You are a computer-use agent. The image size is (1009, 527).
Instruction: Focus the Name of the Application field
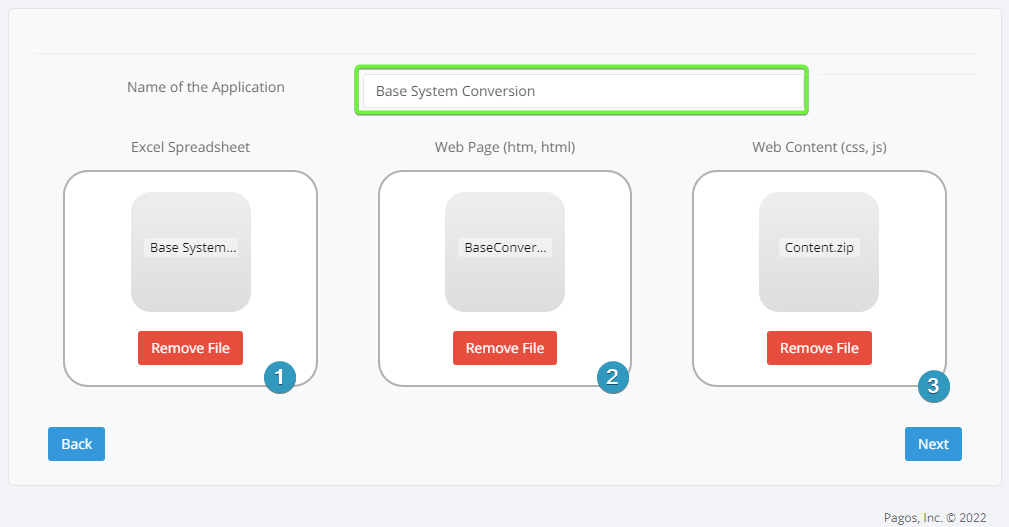point(581,91)
